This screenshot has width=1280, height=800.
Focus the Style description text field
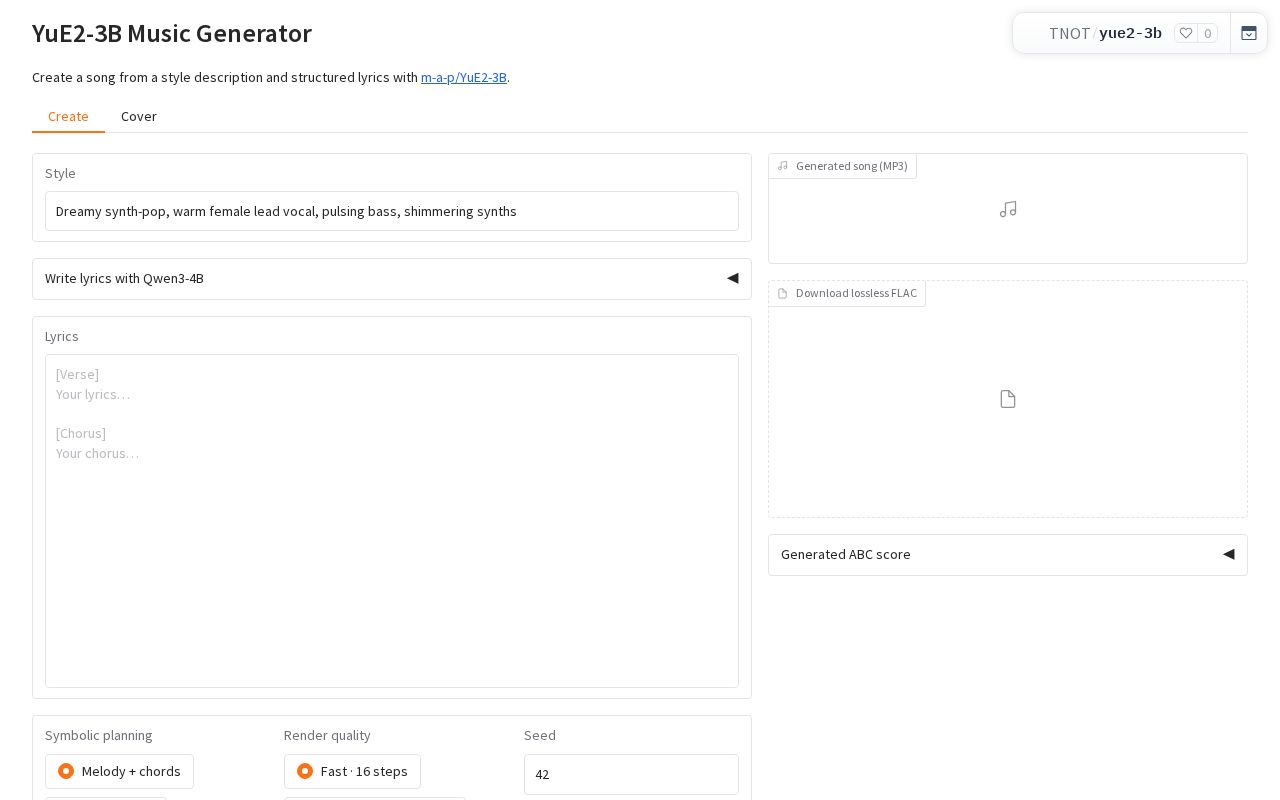[392, 211]
